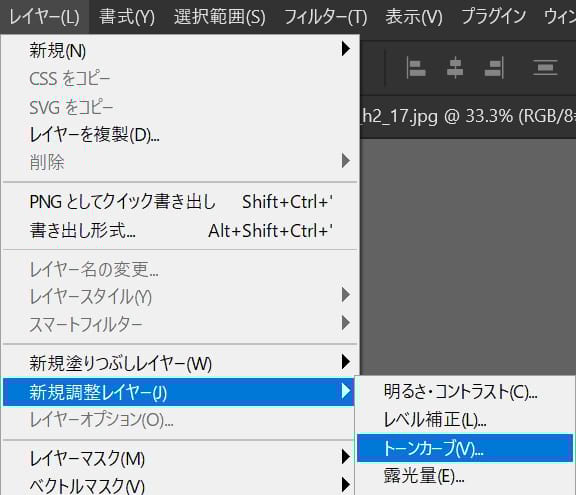This screenshot has height=495, width=576.
Task: Open the ベクトルマスク(V) submenu
Action: point(180,485)
